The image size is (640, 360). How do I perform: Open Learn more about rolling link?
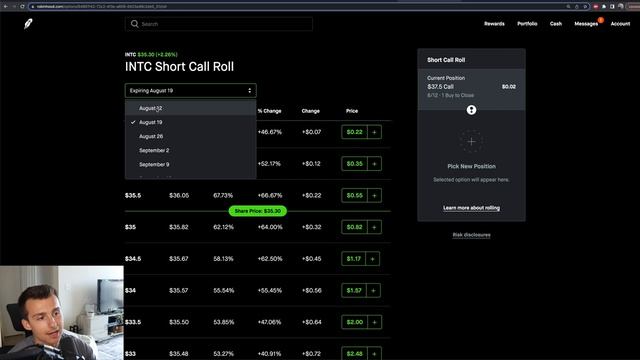pos(471,208)
